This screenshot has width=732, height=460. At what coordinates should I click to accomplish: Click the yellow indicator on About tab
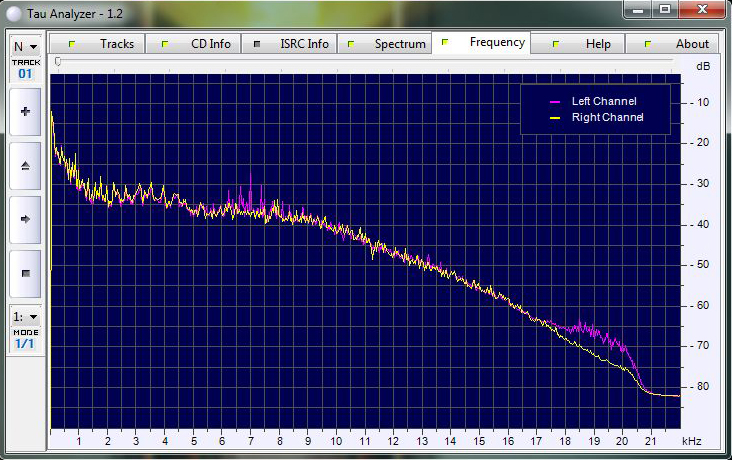648,44
